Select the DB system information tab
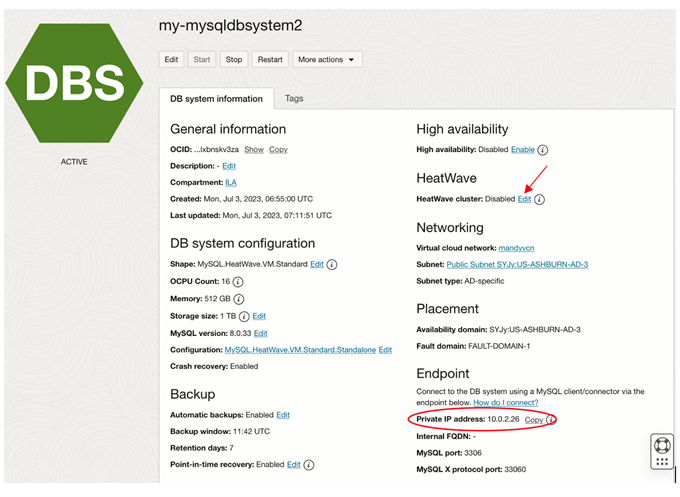Screen dimensions: 680x497 pos(216,99)
